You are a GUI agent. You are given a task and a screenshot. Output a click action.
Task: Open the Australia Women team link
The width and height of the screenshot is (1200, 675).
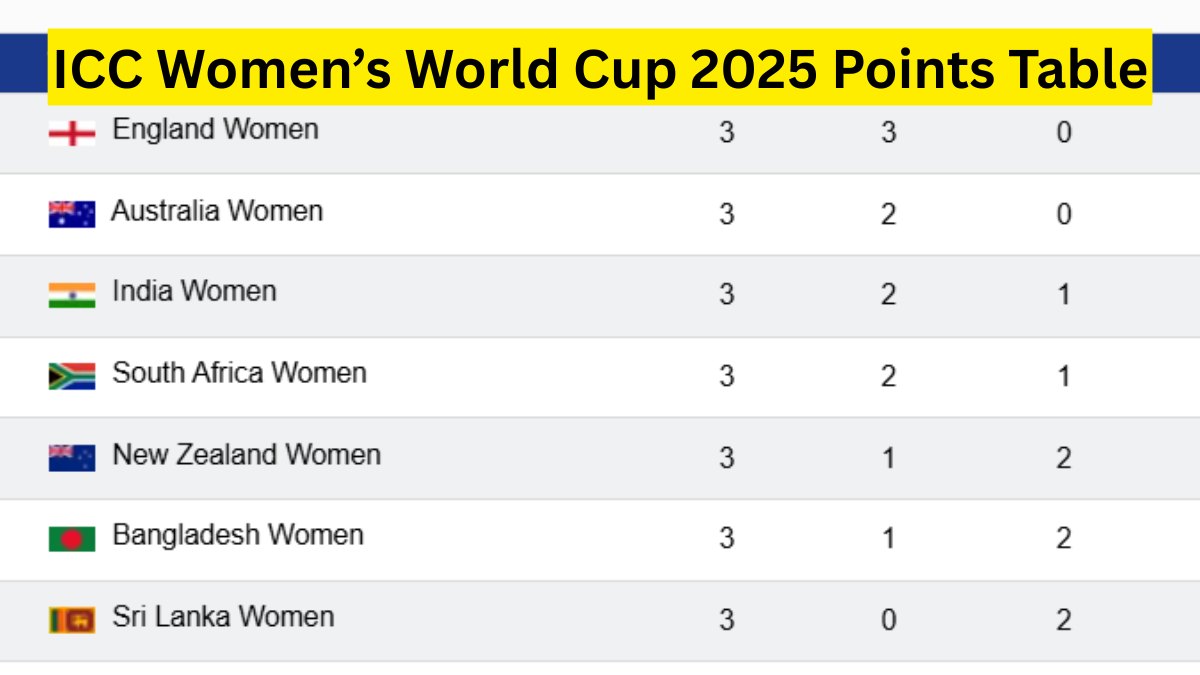pos(217,211)
